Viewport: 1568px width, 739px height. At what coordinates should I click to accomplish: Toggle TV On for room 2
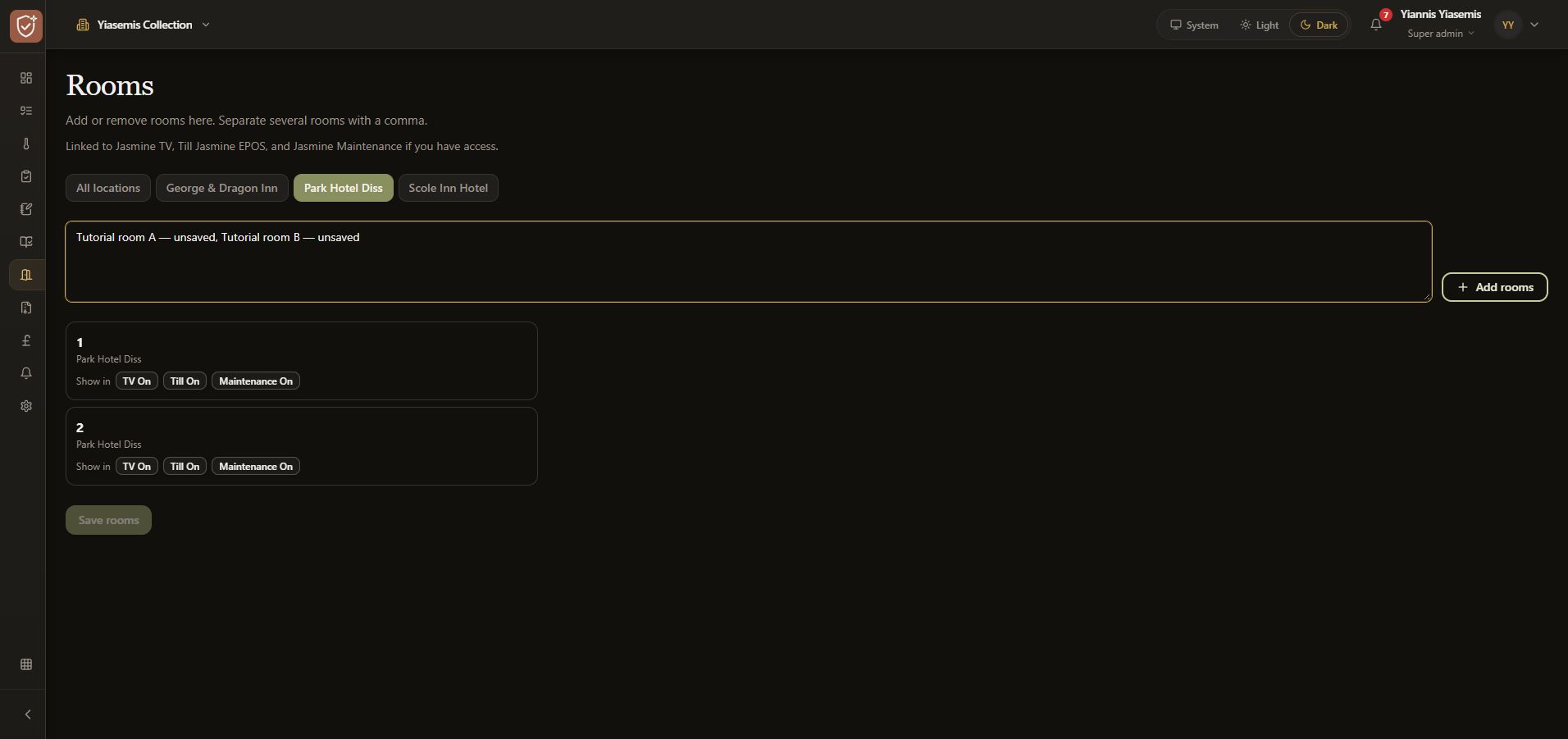pyautogui.click(x=137, y=467)
